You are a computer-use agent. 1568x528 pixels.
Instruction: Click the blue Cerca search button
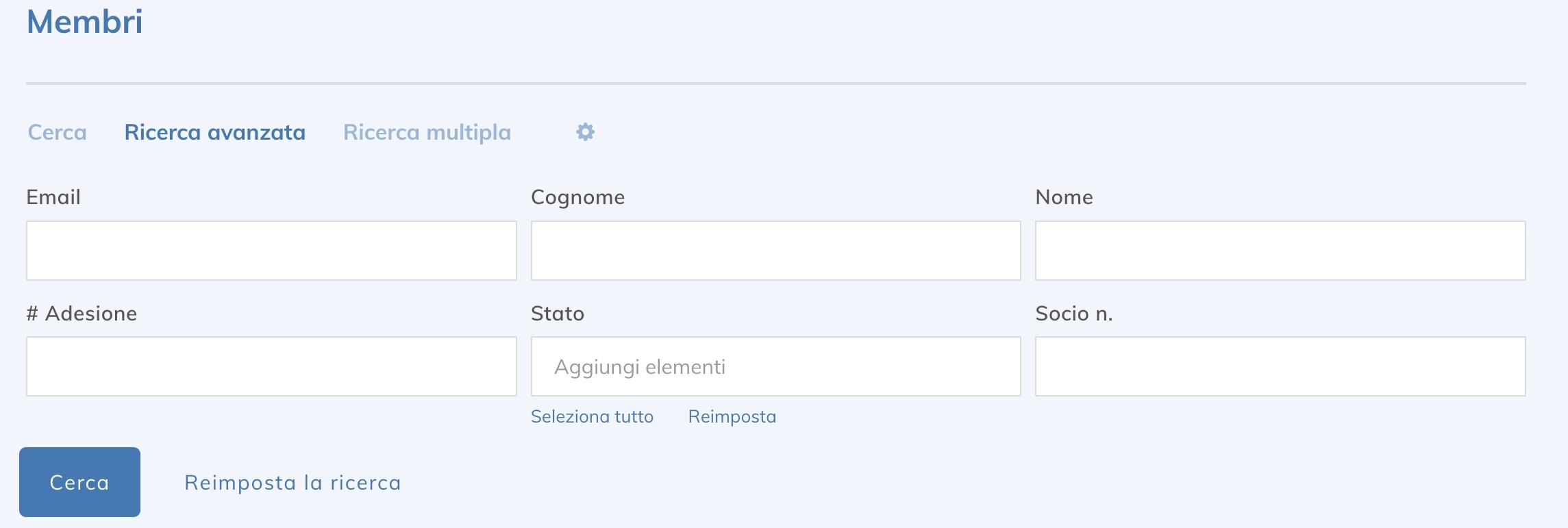click(x=79, y=482)
